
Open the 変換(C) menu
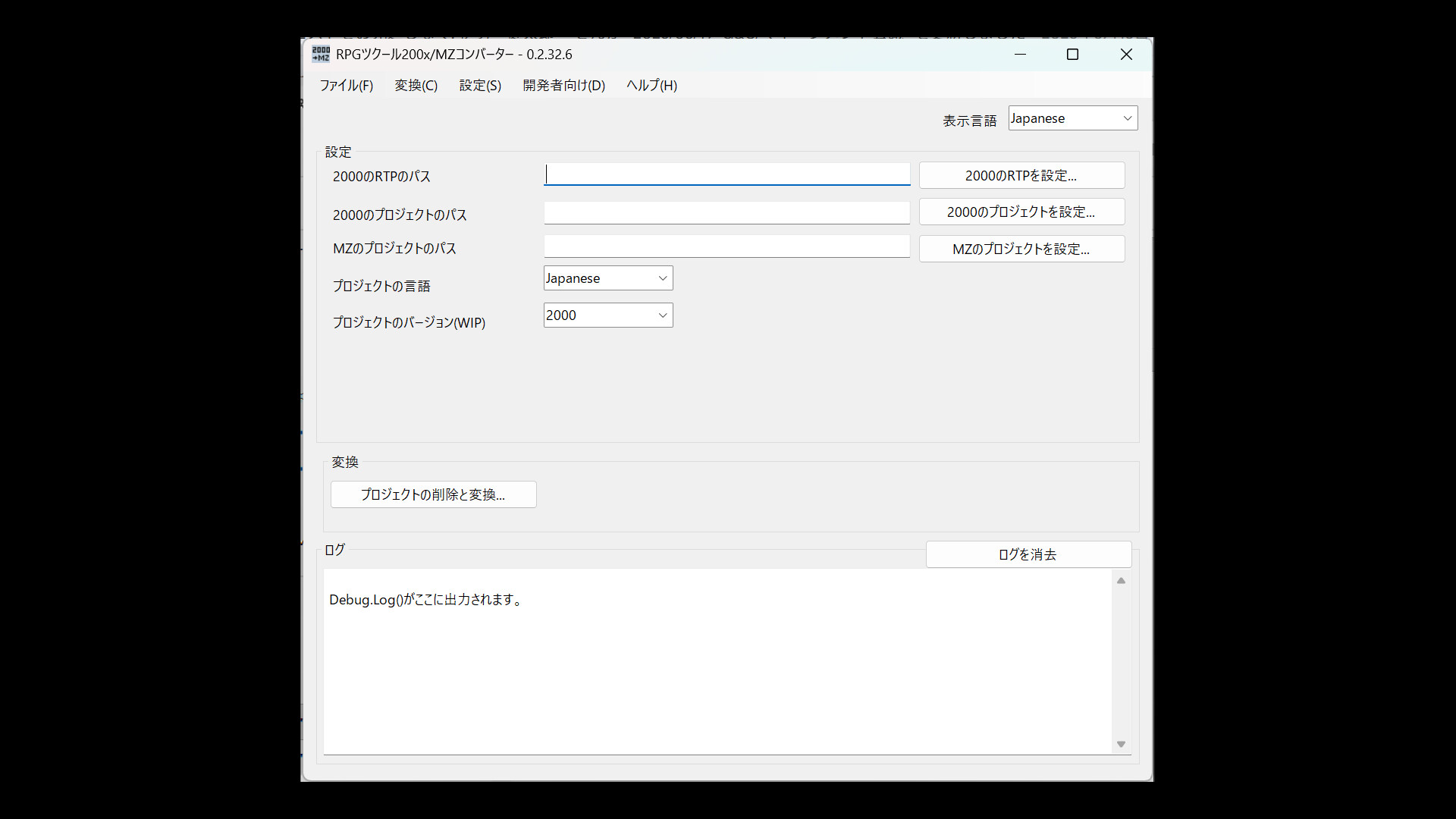pos(416,86)
